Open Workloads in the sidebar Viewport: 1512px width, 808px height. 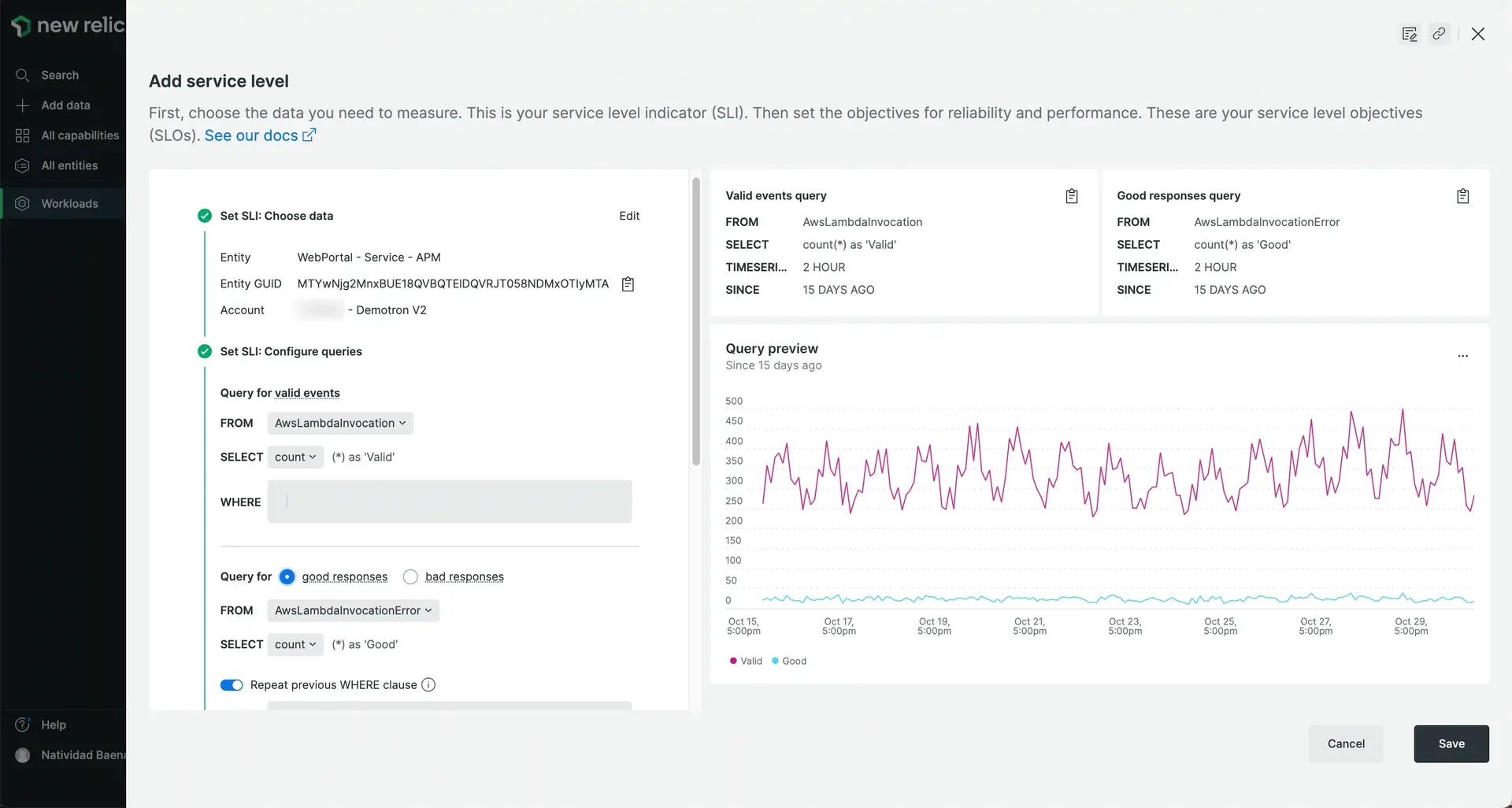pyautogui.click(x=69, y=203)
